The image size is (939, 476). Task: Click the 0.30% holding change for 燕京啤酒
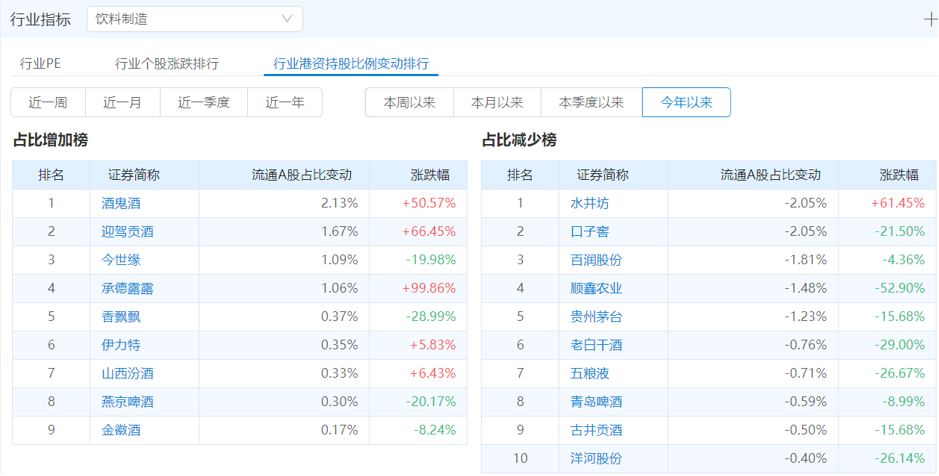point(340,402)
